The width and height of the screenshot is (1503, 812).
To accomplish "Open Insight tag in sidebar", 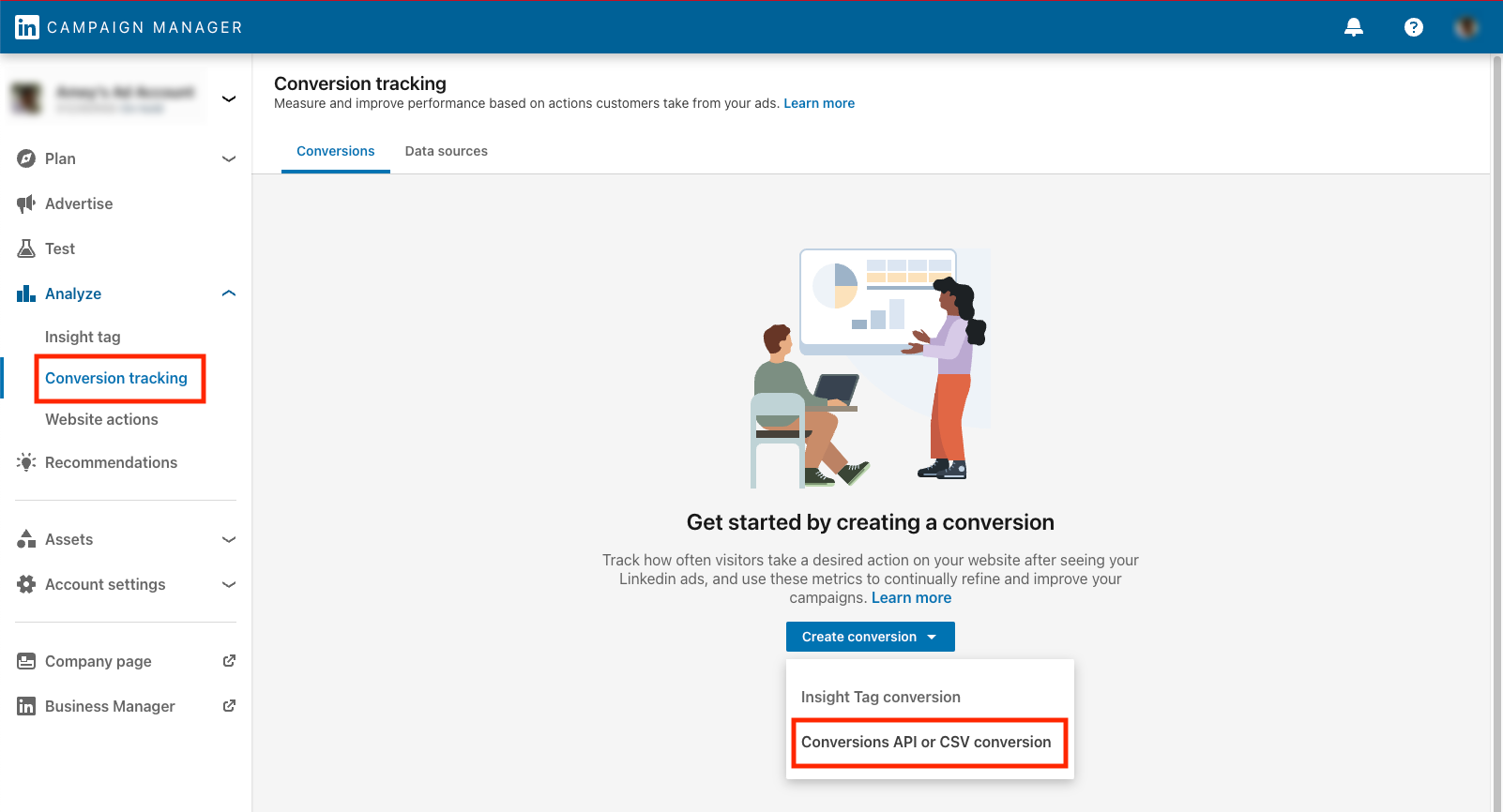I will [83, 337].
